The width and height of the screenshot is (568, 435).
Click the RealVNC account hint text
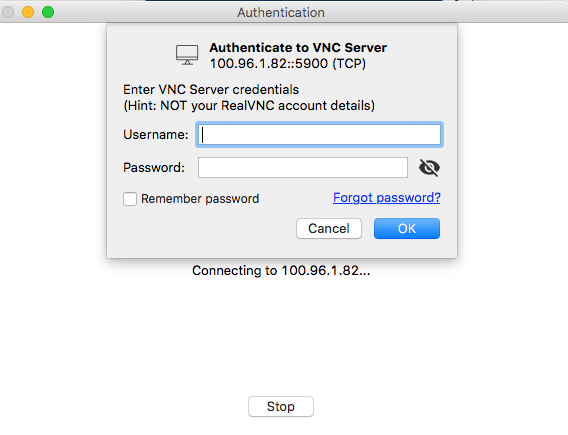tap(249, 106)
